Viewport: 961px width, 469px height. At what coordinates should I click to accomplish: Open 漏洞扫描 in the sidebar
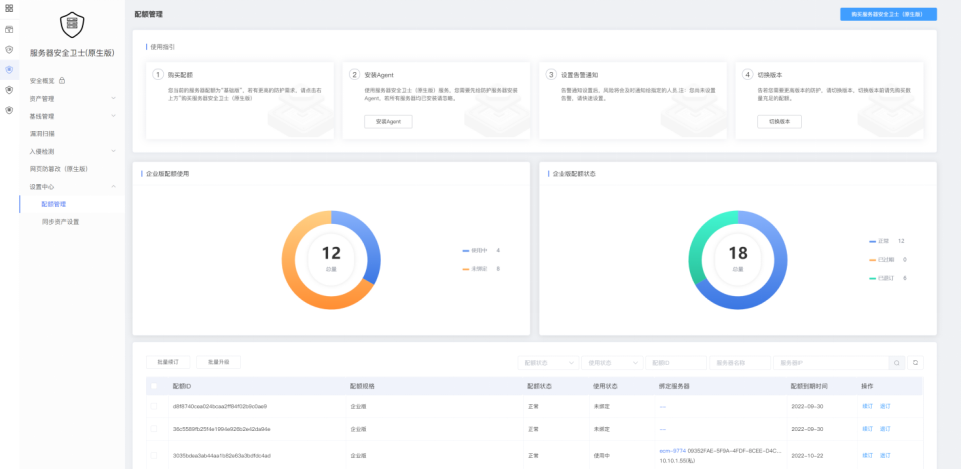click(x=42, y=133)
